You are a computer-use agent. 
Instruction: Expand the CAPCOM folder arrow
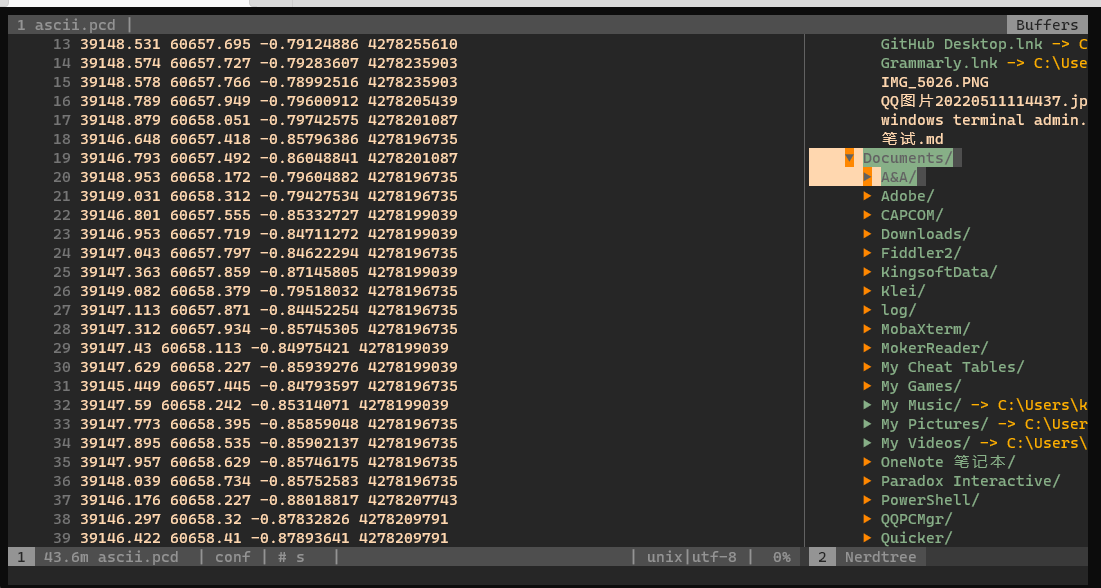pyautogui.click(x=867, y=215)
